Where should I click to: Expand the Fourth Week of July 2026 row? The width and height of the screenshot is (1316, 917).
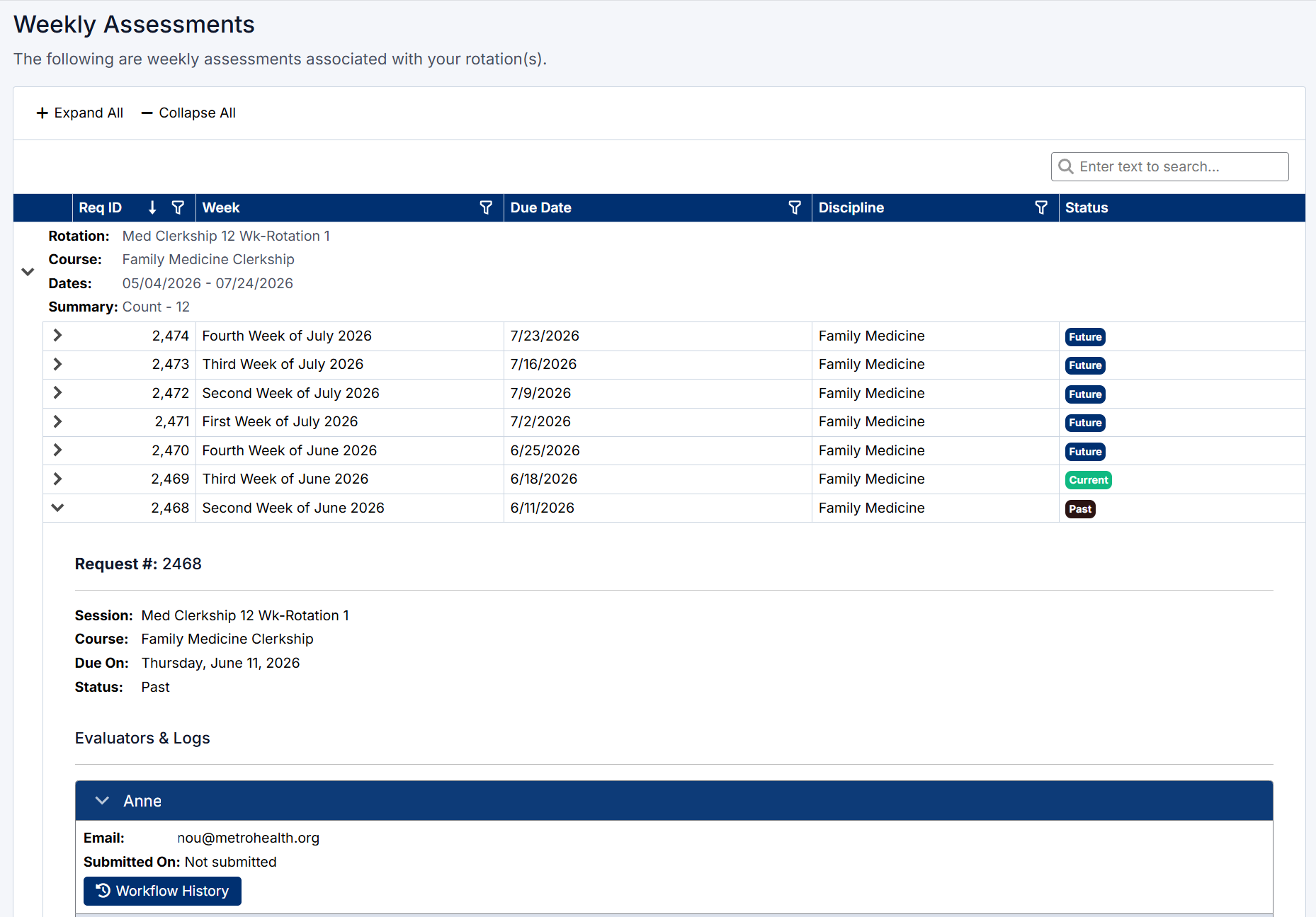point(58,336)
